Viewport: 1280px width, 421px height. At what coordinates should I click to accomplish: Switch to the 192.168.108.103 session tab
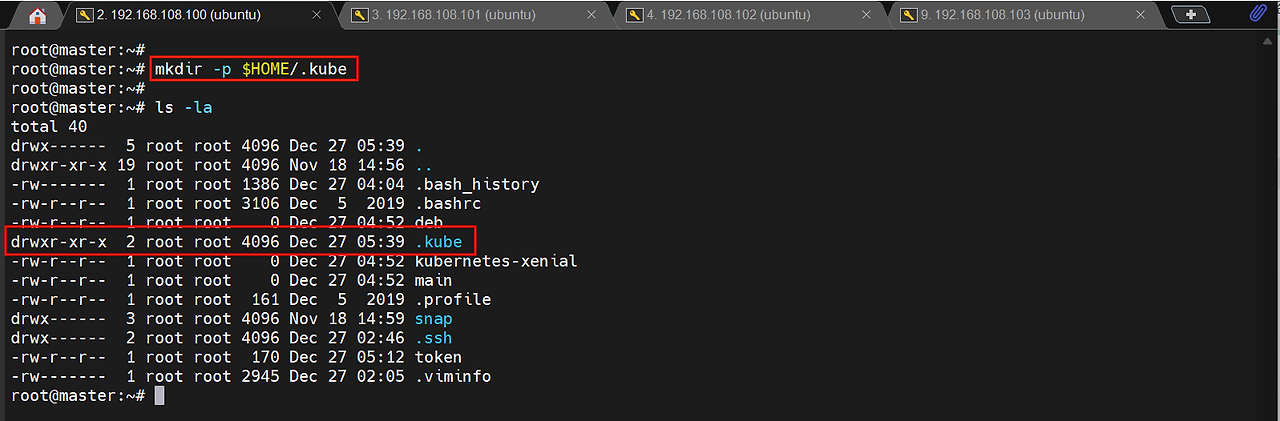[x=1003, y=15]
